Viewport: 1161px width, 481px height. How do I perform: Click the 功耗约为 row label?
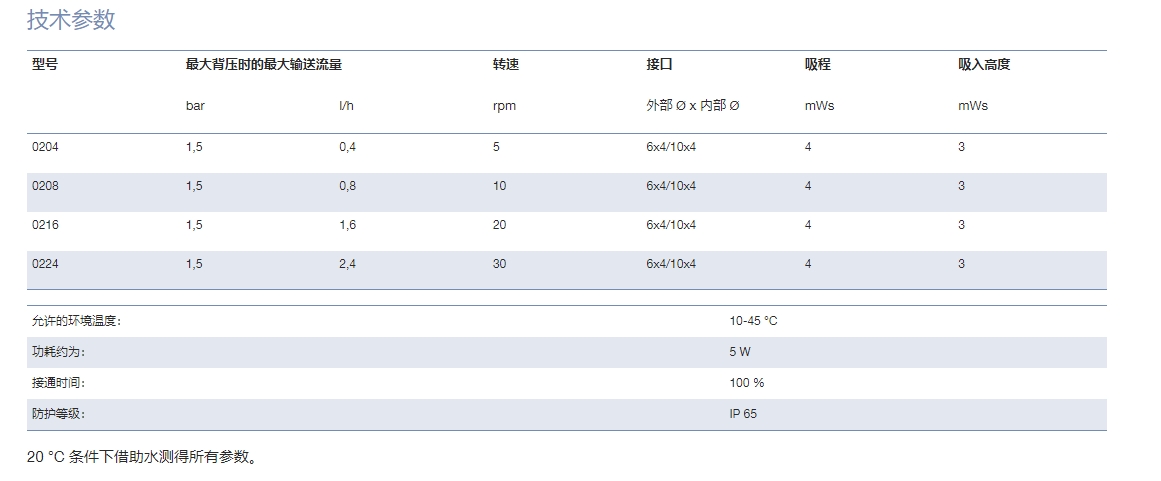(58, 352)
